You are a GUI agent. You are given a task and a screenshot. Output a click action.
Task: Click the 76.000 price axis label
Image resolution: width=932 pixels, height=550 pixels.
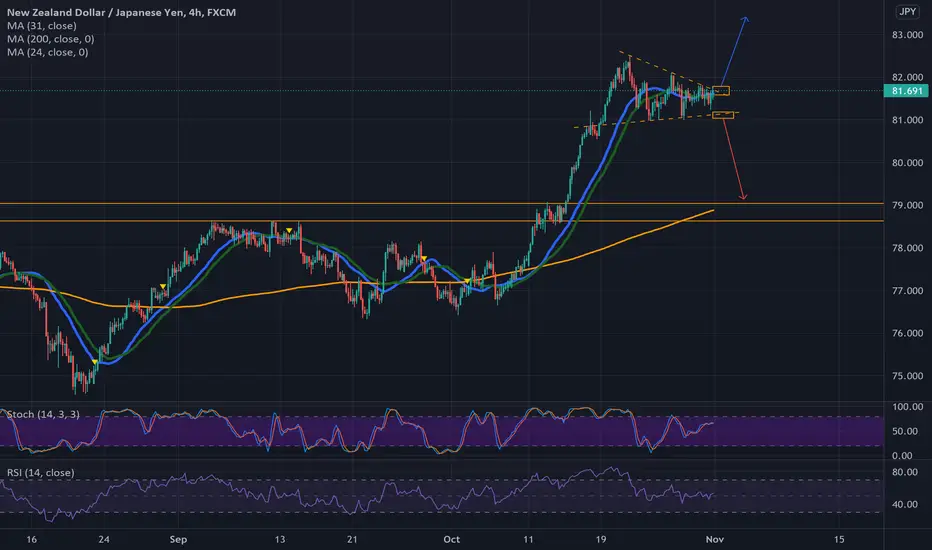click(x=907, y=333)
